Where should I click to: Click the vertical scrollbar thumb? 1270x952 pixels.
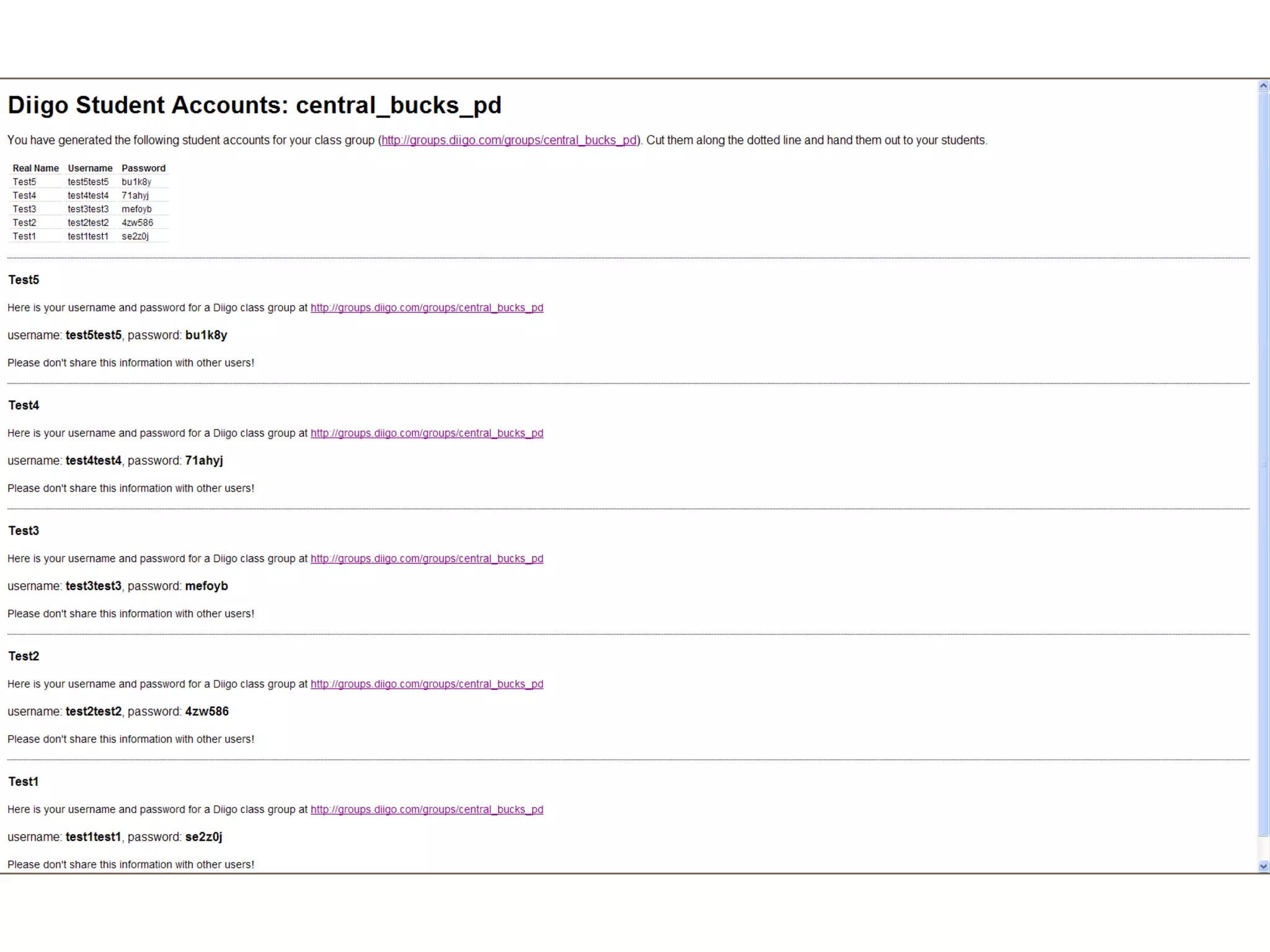coord(1263,464)
